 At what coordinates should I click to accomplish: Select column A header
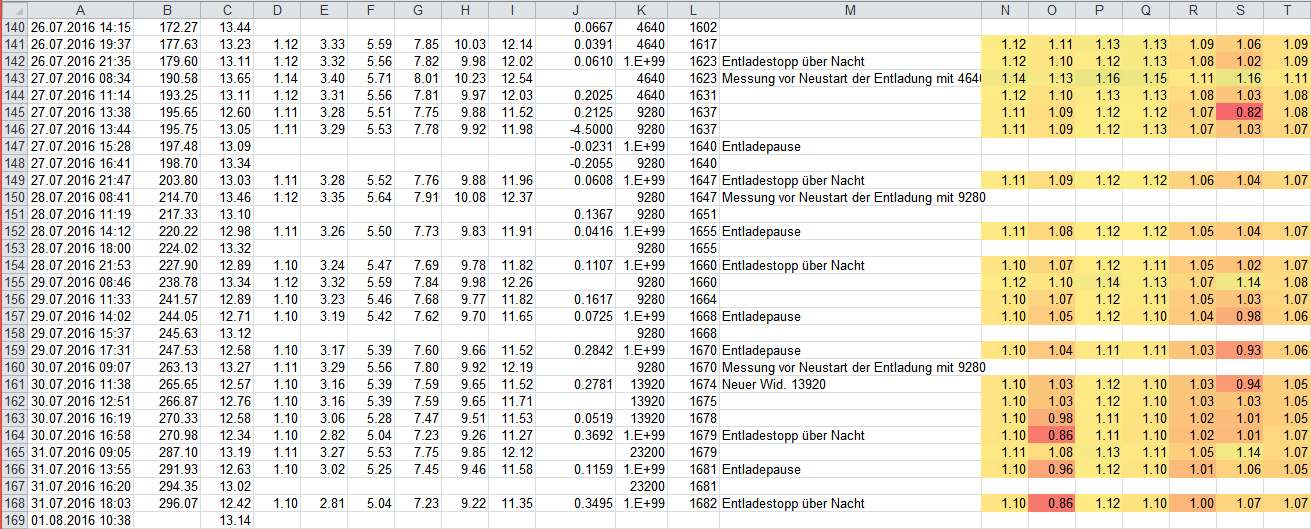click(78, 10)
